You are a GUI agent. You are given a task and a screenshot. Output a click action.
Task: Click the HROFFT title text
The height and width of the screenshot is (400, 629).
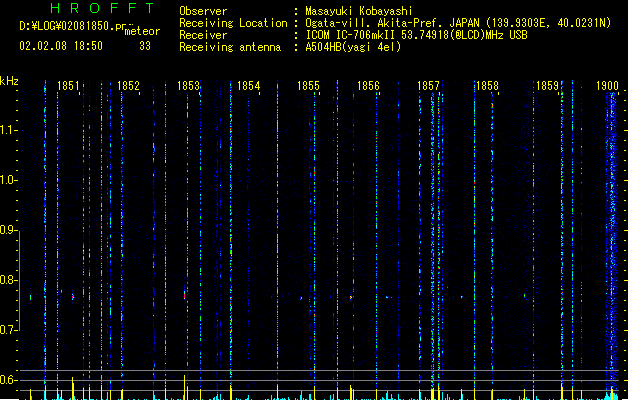102,8
